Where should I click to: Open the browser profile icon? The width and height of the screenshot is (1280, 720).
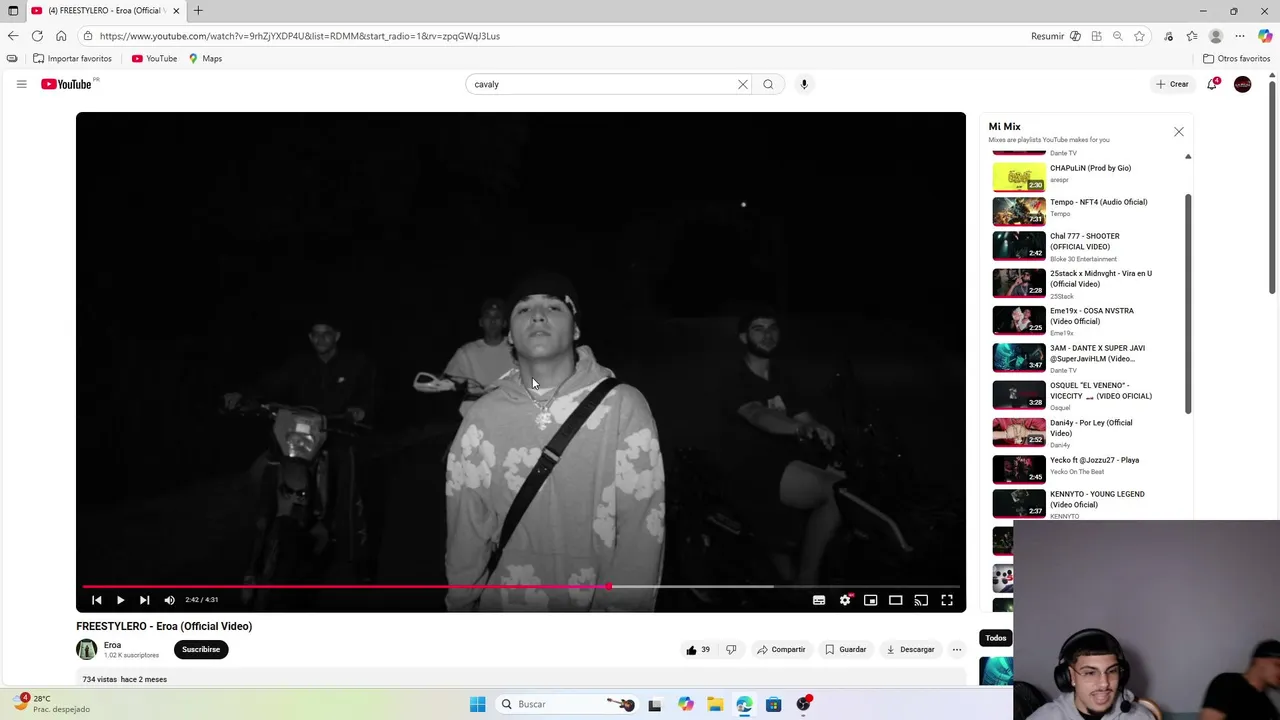1216,36
